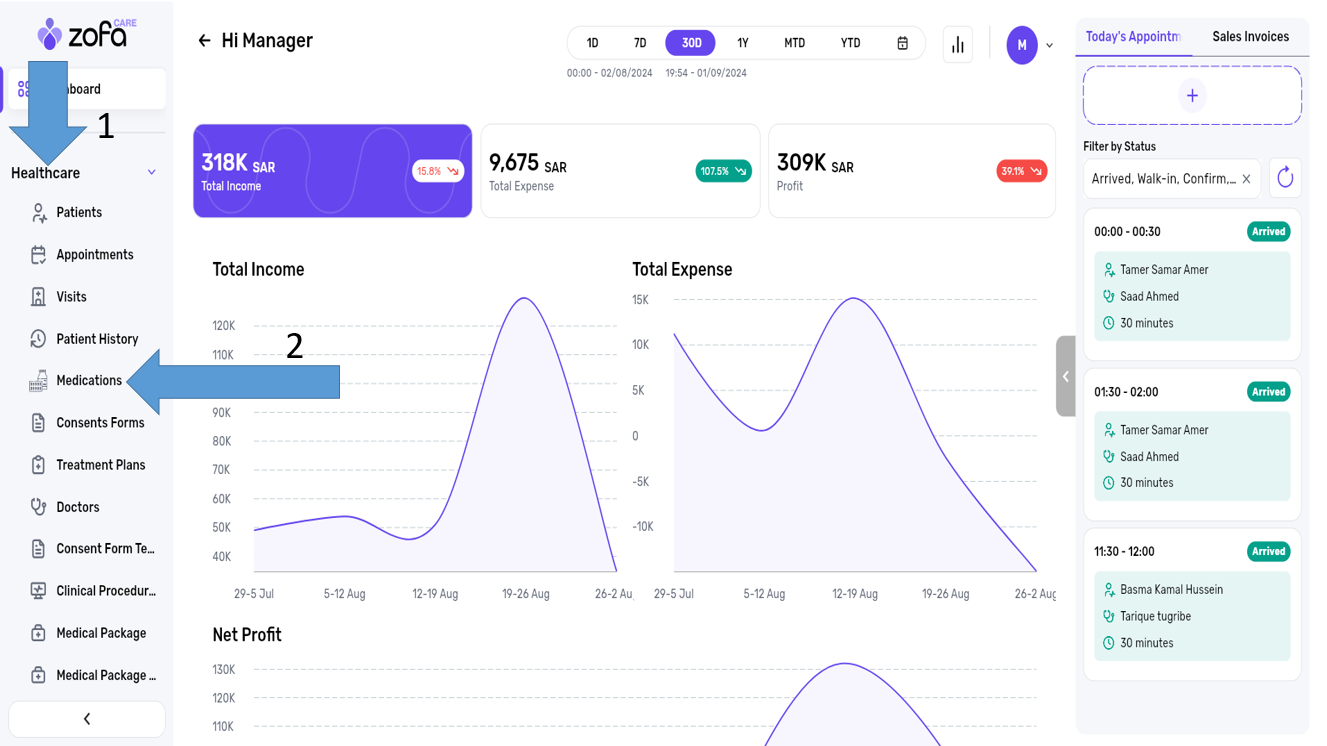Click the Patients sidebar icon
This screenshot has height=746, width=1327.
tap(38, 213)
